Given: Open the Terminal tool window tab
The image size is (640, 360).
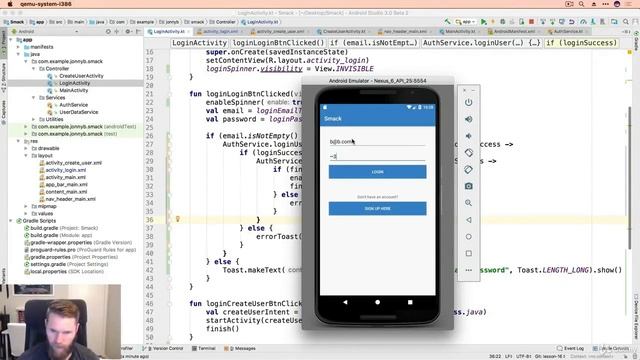Looking at the screenshot, I should [x=204, y=348].
